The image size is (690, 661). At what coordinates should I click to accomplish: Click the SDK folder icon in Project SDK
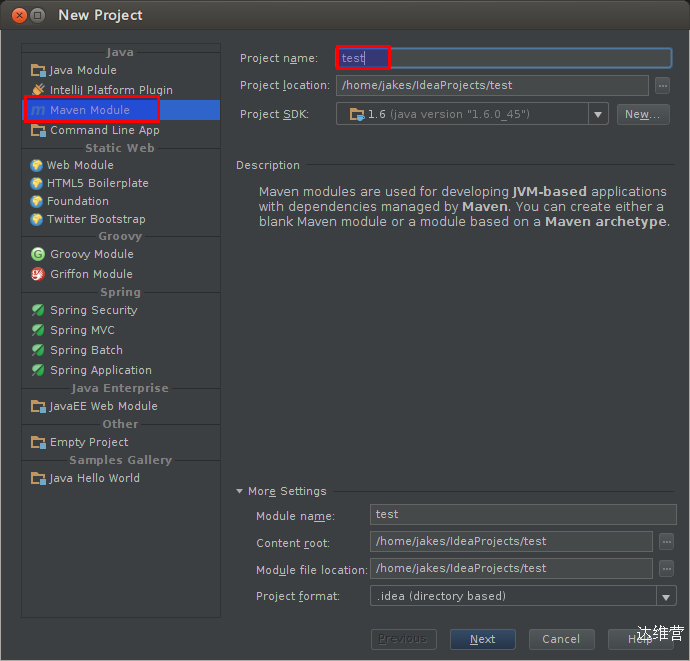point(357,114)
